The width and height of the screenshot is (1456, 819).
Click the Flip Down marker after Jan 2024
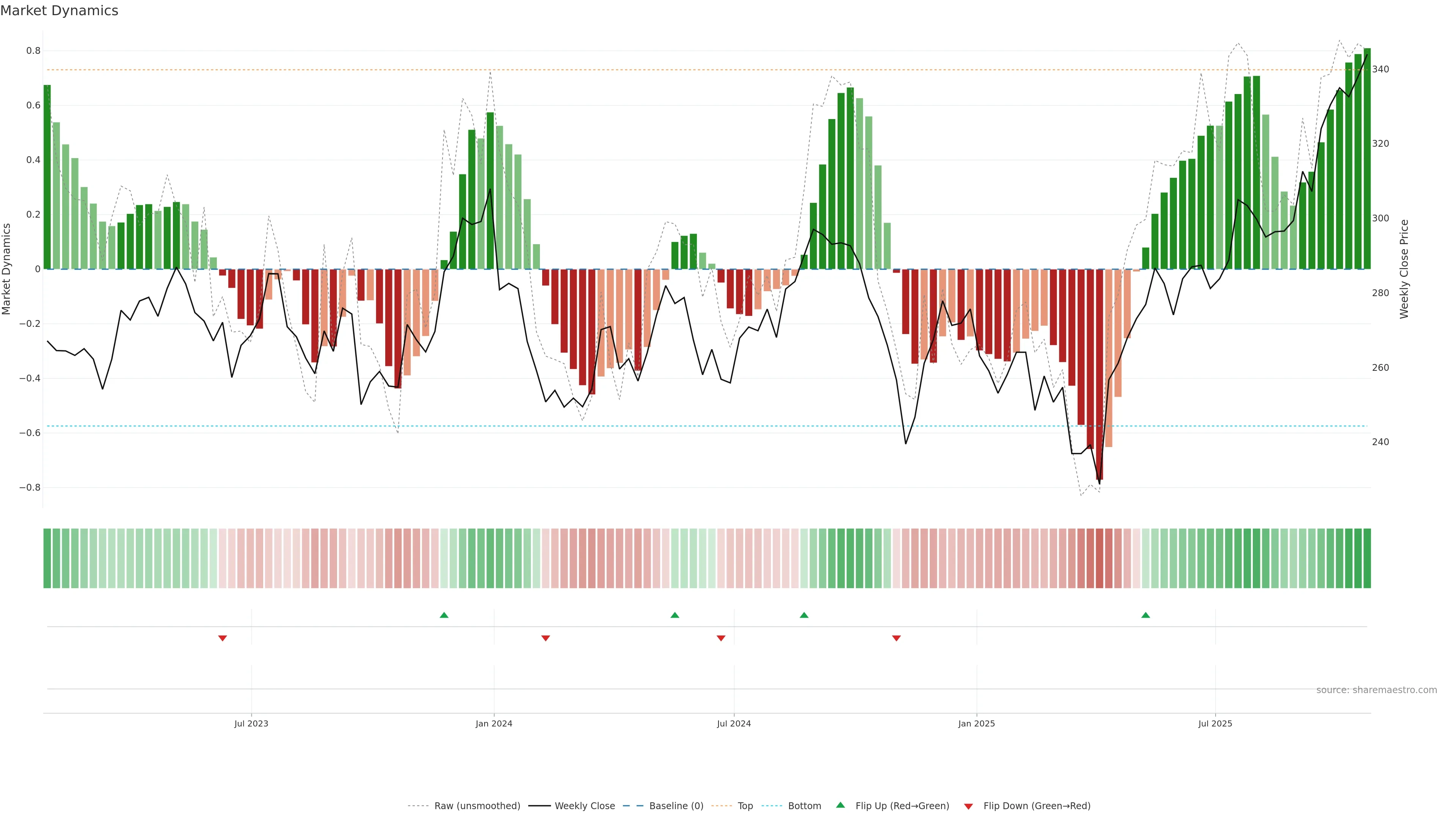[546, 638]
